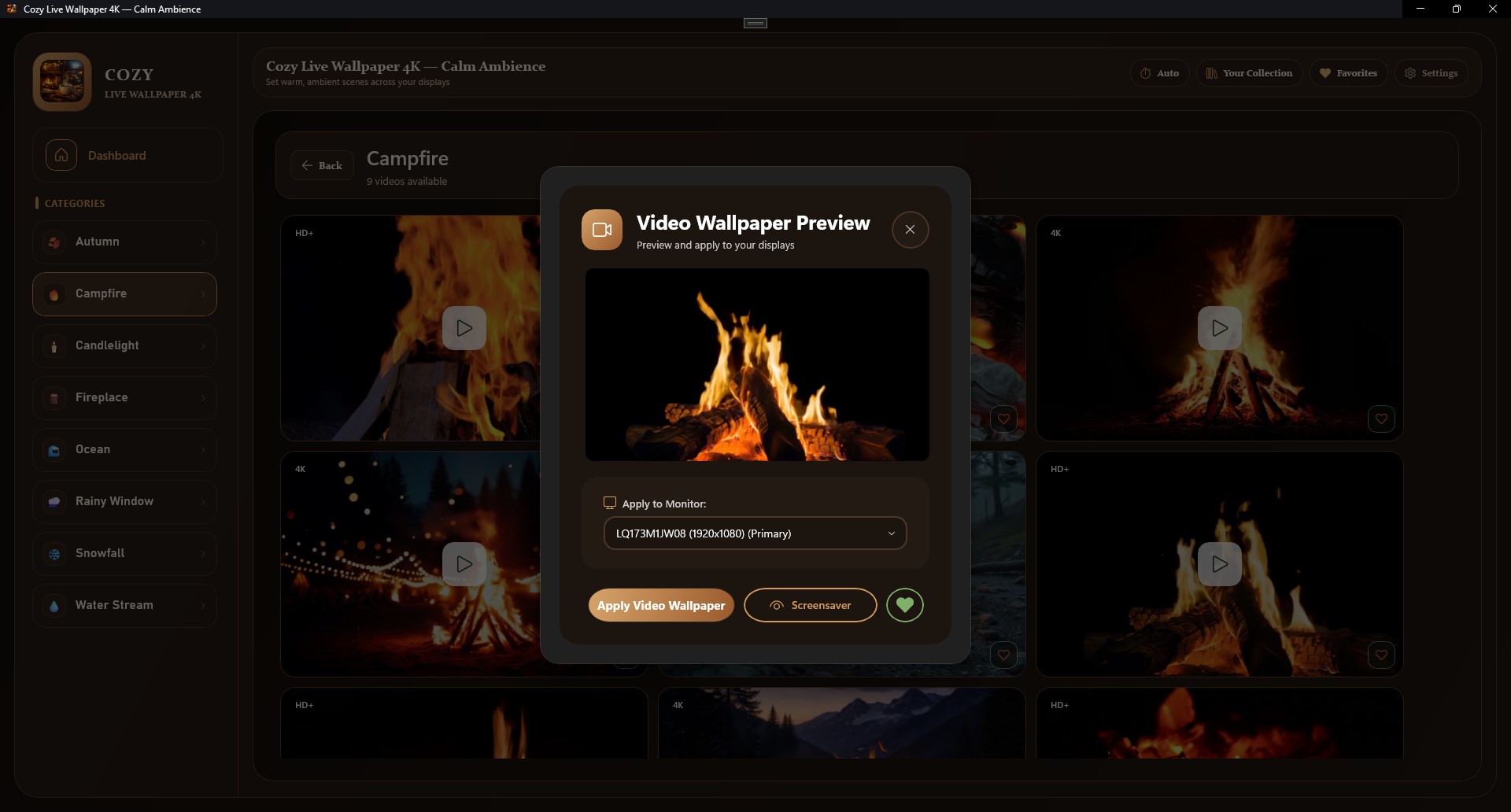Click the video camera icon in the preview dialog
Screen dimensions: 1511x812
click(x=602, y=230)
